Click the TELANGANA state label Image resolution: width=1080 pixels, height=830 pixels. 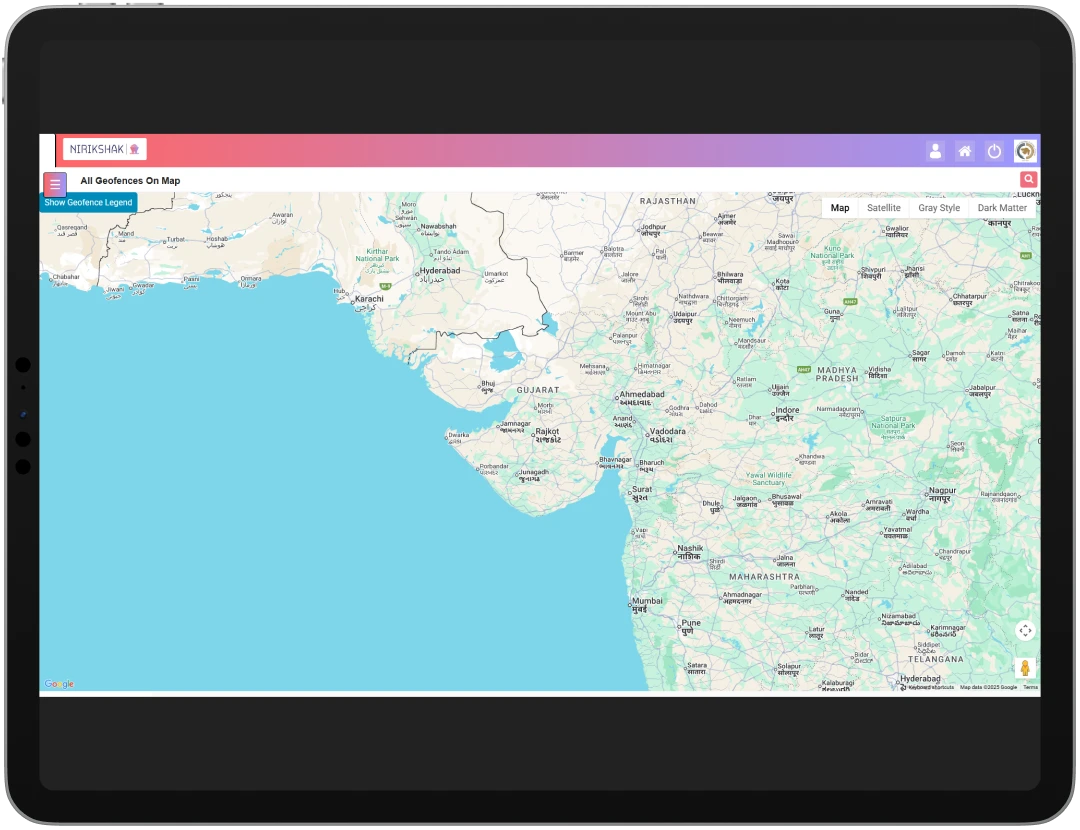click(935, 659)
